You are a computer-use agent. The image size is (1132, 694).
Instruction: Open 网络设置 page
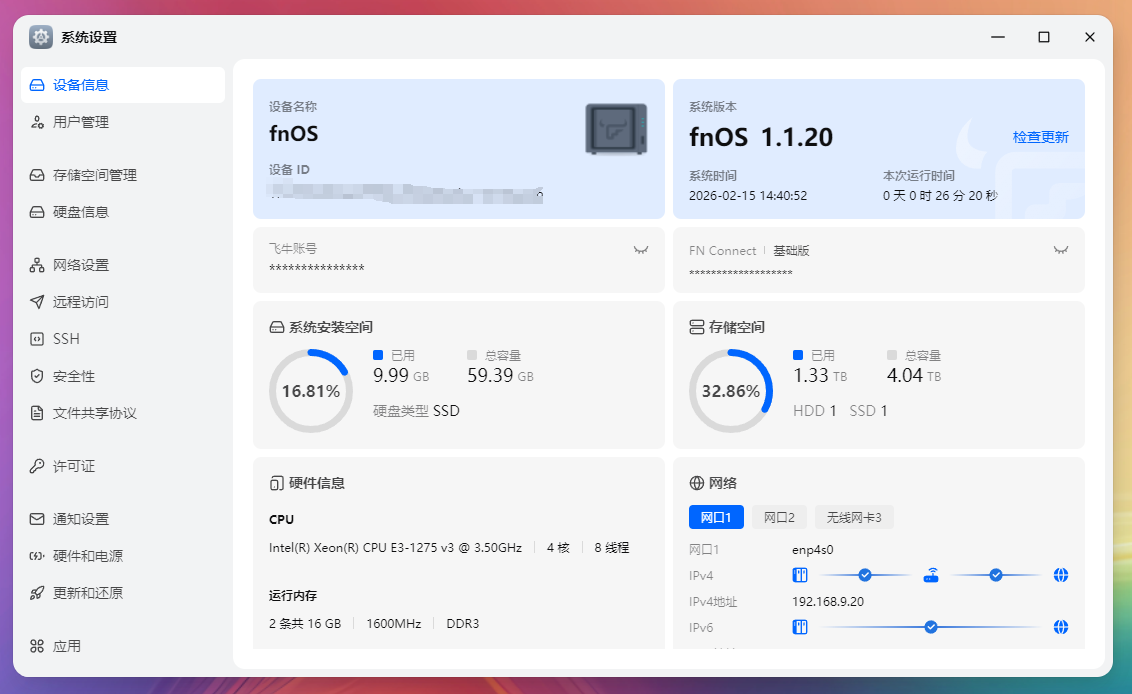[x=123, y=265]
